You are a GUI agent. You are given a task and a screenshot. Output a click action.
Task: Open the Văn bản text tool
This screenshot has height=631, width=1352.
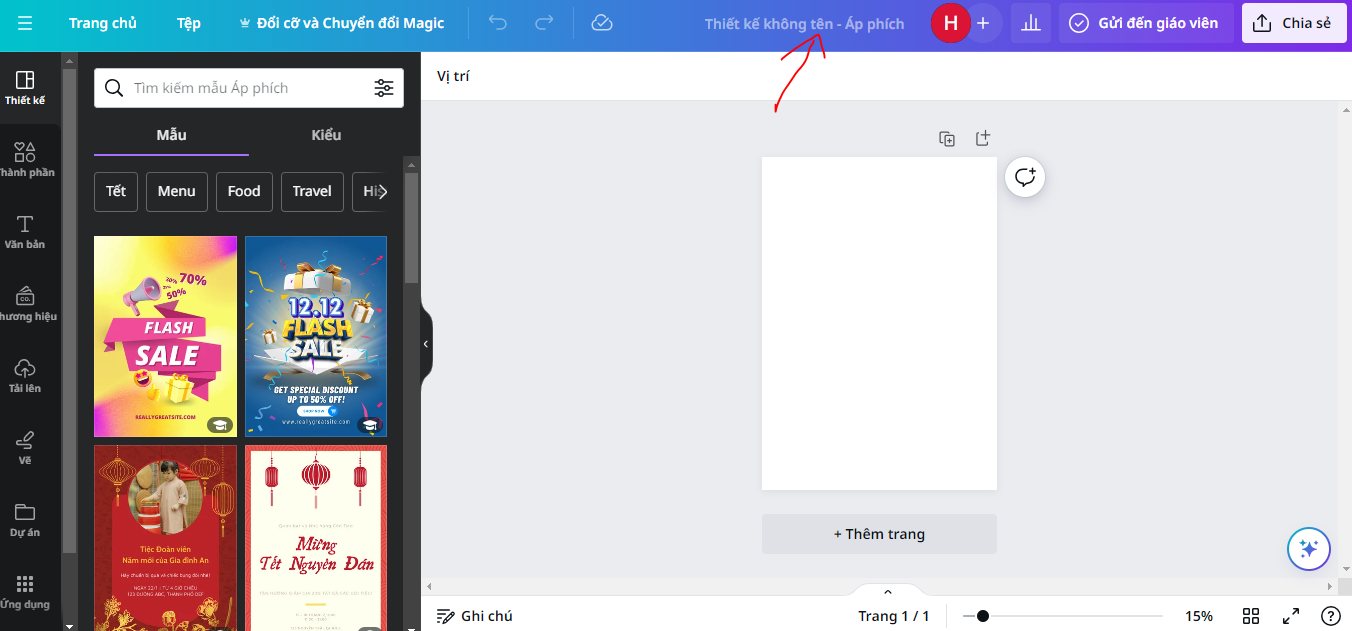[x=25, y=231]
